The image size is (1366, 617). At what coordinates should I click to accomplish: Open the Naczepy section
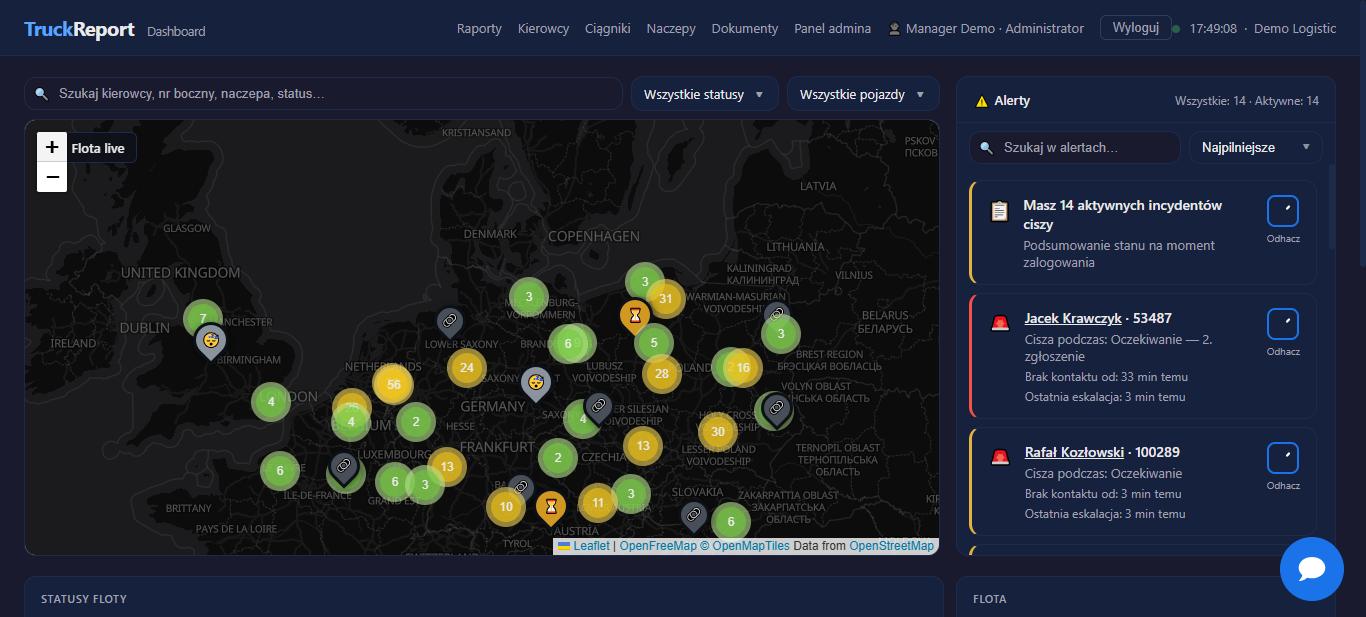click(671, 29)
